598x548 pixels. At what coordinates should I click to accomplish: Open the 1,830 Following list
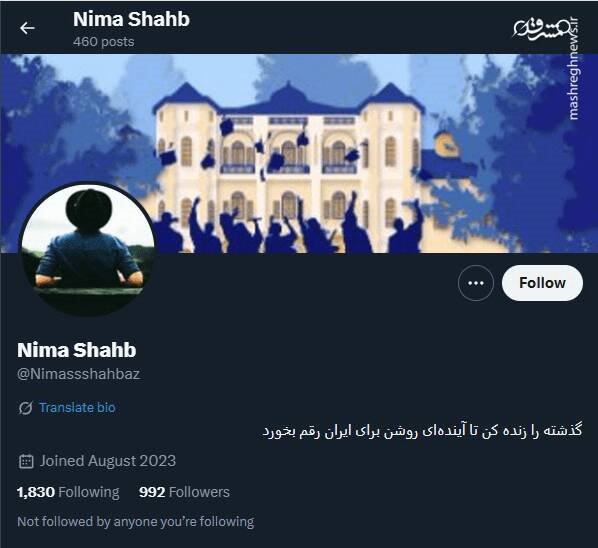[68, 492]
